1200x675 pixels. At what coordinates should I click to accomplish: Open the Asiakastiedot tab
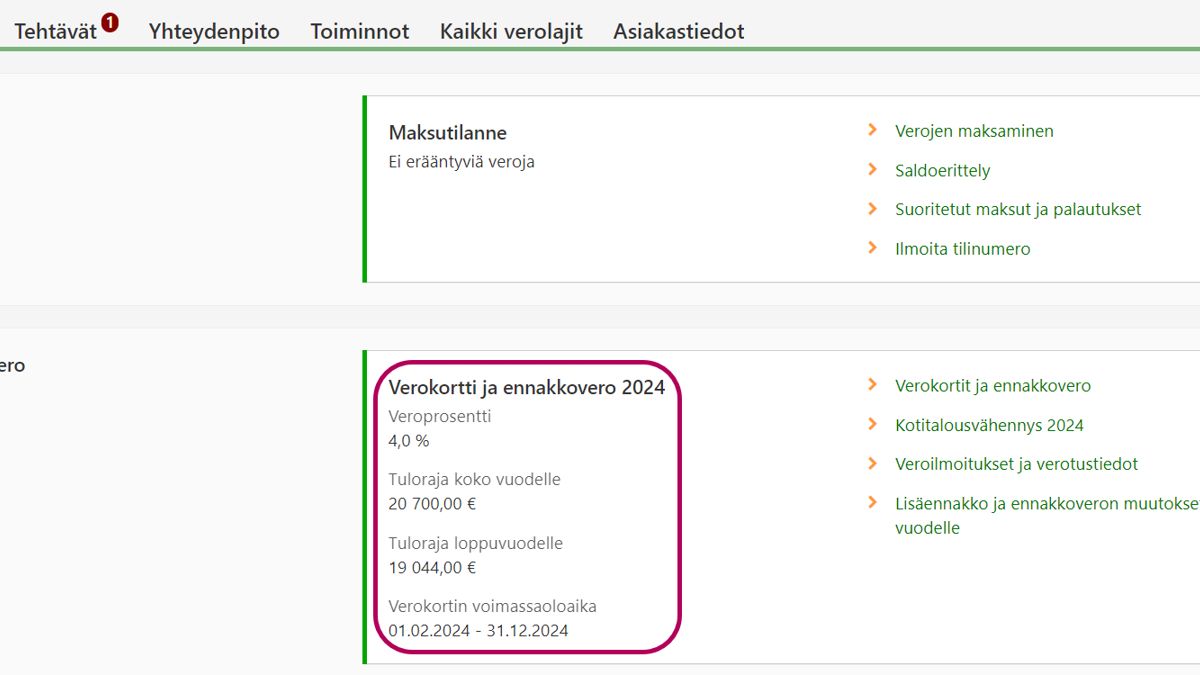point(678,32)
